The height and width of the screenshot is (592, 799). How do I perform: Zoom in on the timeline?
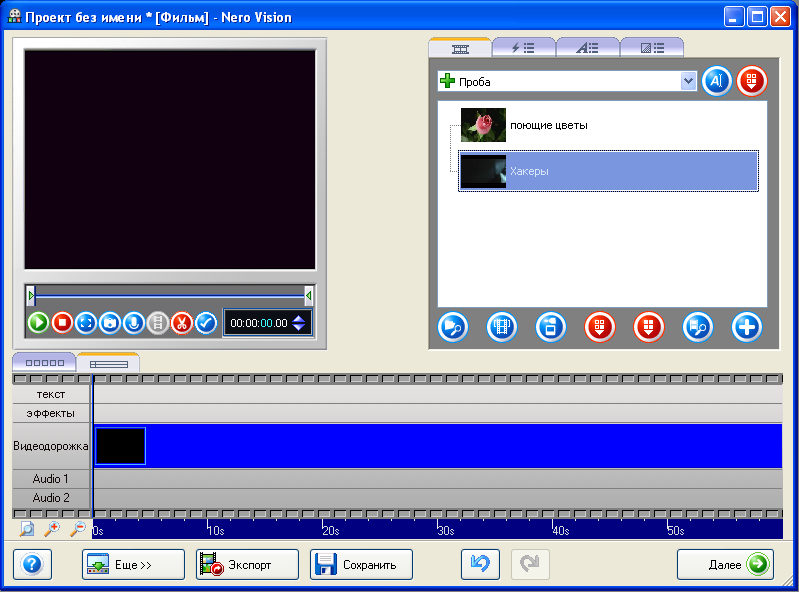tap(52, 529)
